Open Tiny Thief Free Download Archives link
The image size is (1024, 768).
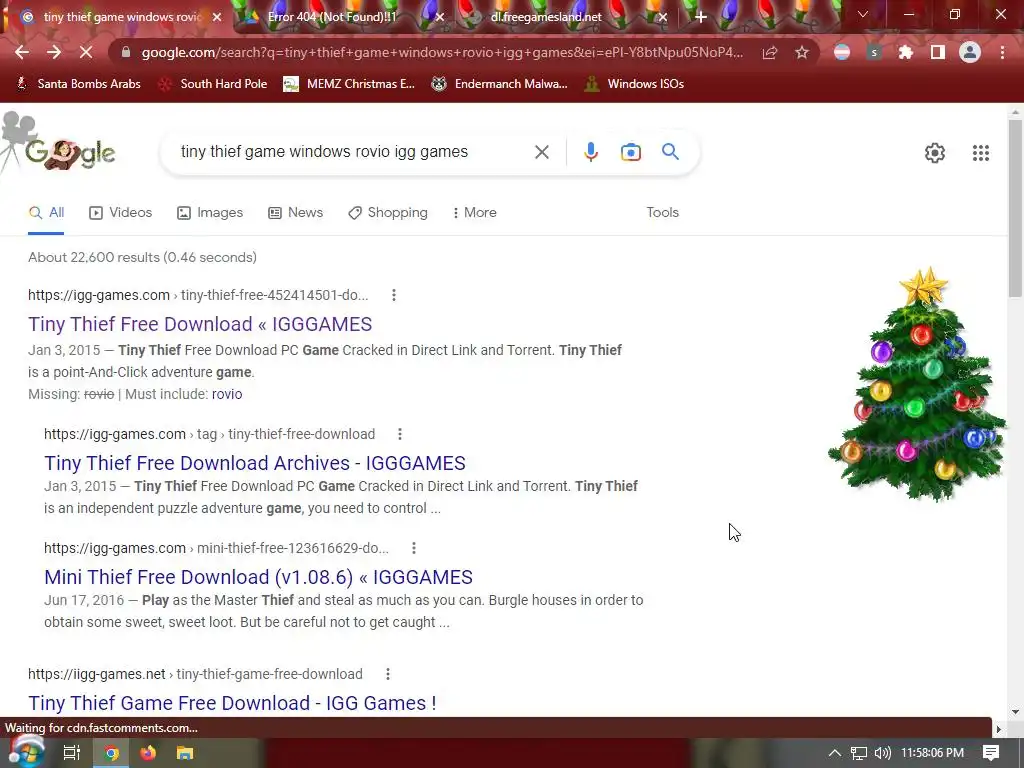pyautogui.click(x=255, y=463)
